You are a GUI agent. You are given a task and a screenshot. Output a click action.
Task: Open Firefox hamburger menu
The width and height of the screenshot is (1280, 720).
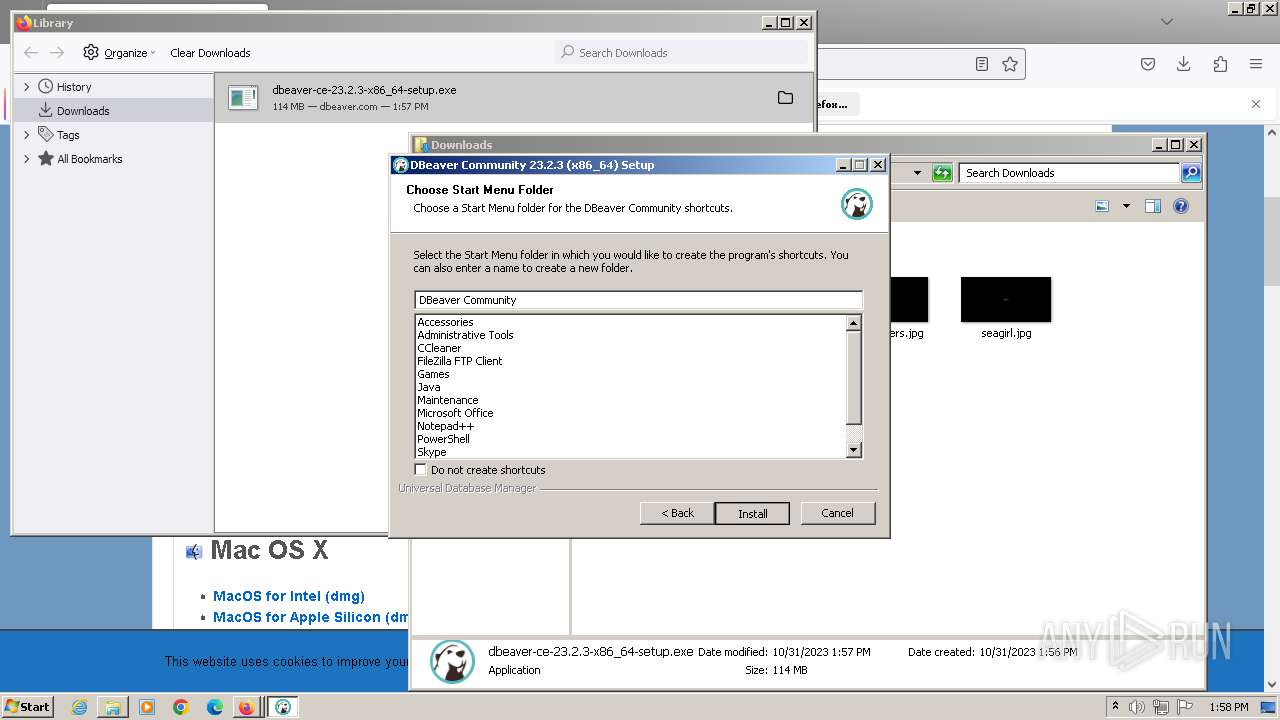pyautogui.click(x=1256, y=64)
